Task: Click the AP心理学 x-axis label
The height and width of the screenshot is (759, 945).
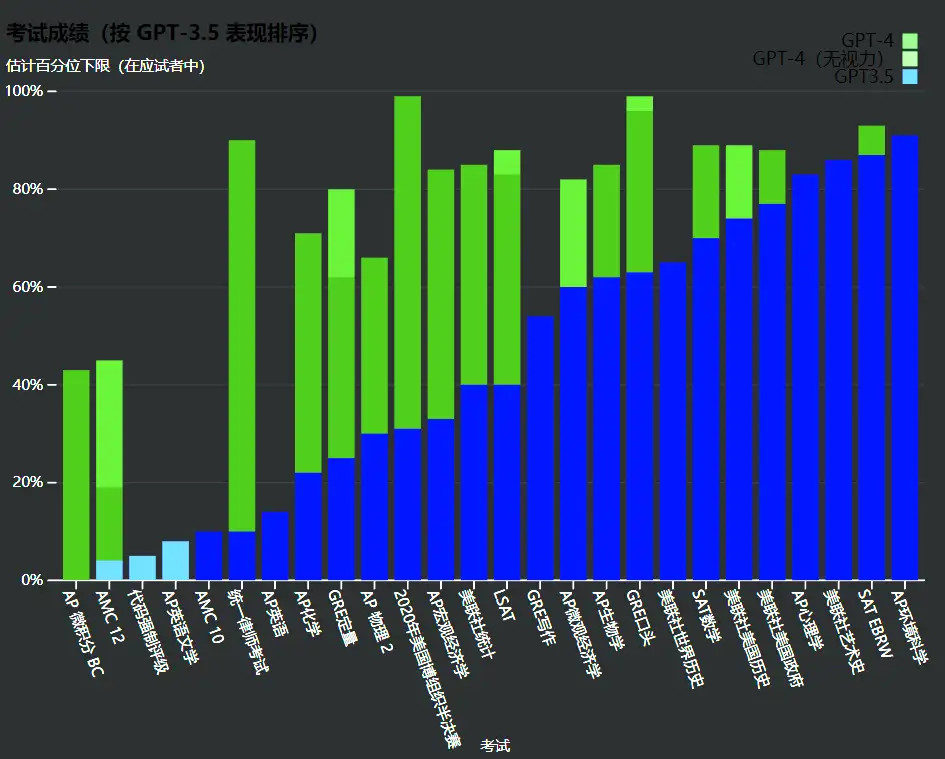Action: coord(808,620)
